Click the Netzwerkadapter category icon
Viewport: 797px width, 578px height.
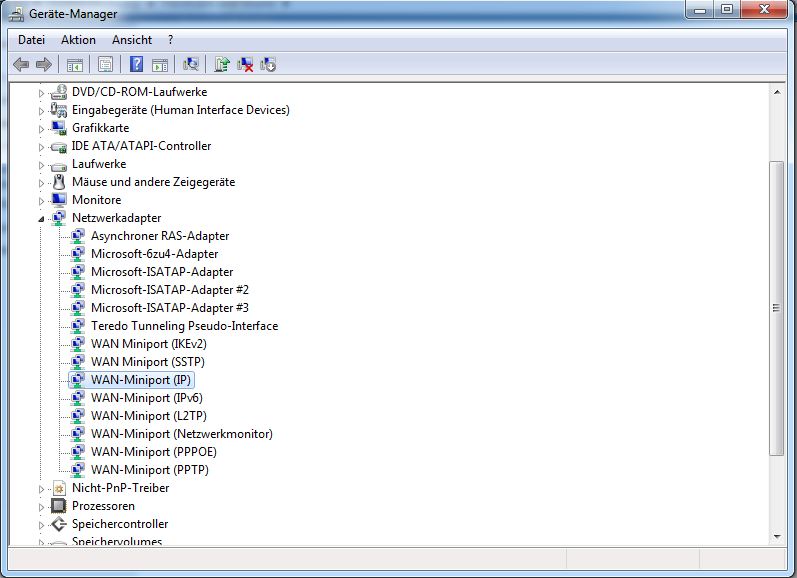click(x=59, y=218)
